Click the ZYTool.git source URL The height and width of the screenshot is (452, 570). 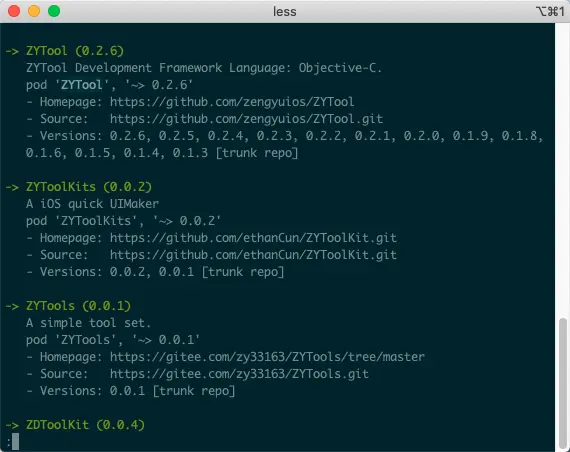click(x=246, y=119)
